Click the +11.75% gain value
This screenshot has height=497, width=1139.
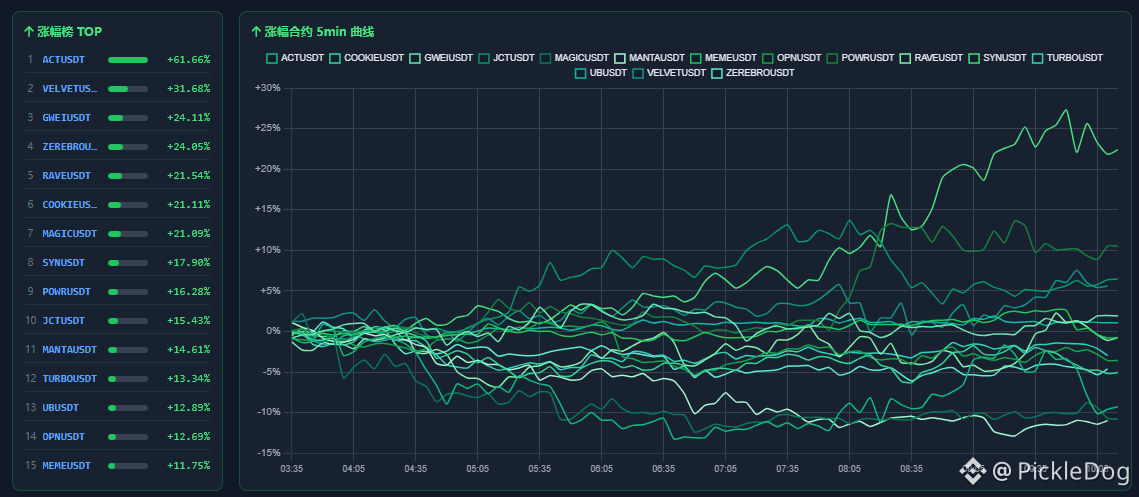point(188,466)
